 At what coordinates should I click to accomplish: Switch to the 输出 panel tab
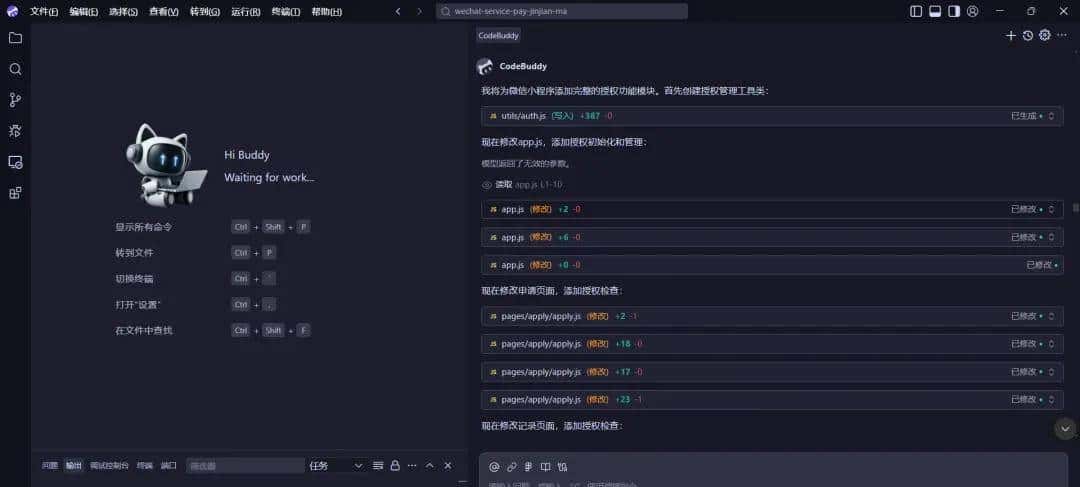coord(74,466)
